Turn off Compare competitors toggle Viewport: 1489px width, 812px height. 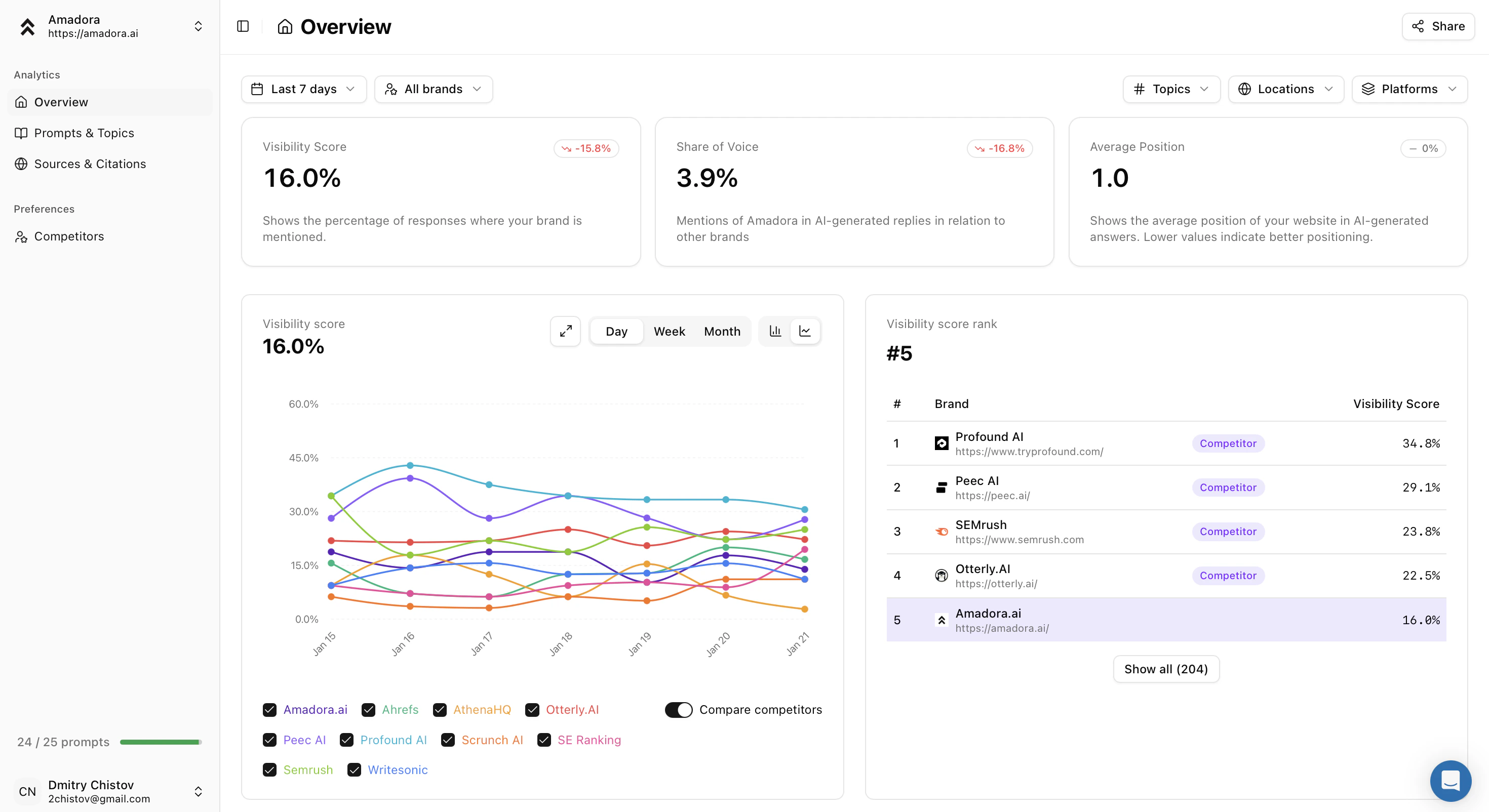678,710
